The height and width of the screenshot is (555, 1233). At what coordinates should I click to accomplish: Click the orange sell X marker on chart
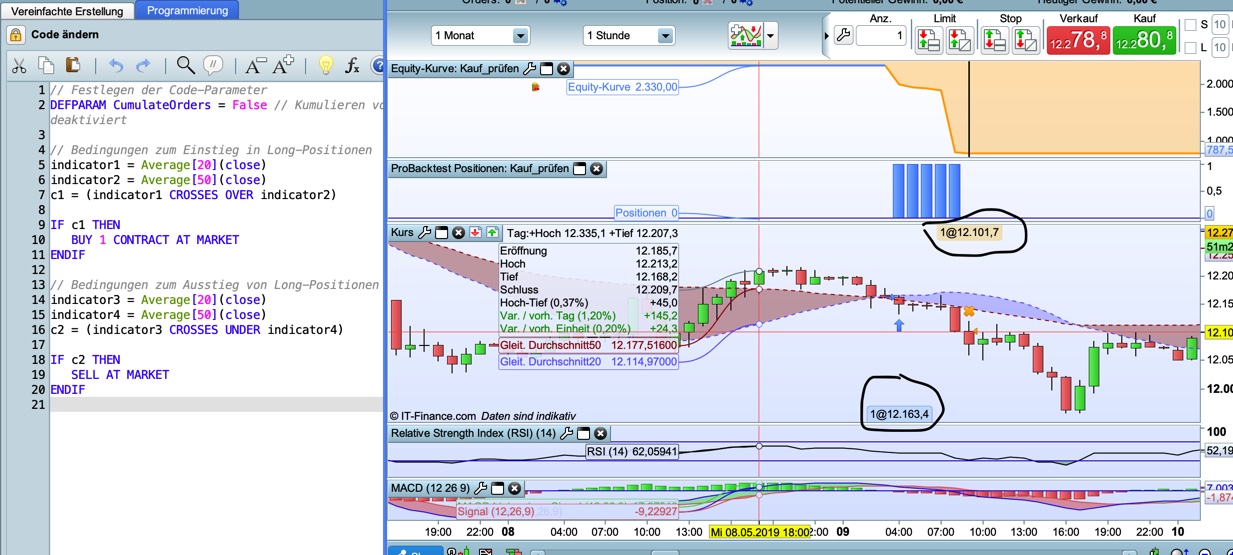click(x=968, y=312)
